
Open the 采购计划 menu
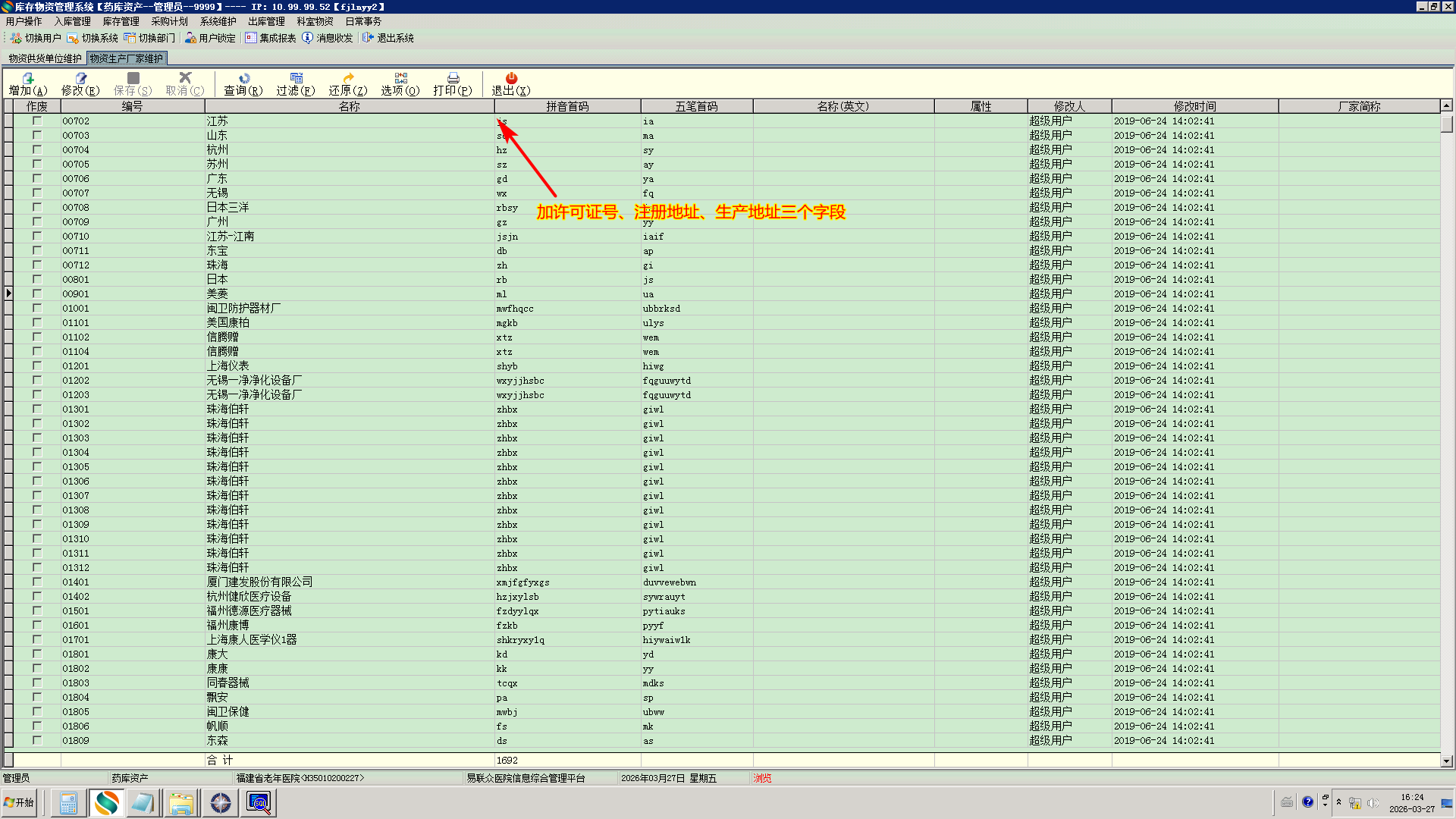169,21
